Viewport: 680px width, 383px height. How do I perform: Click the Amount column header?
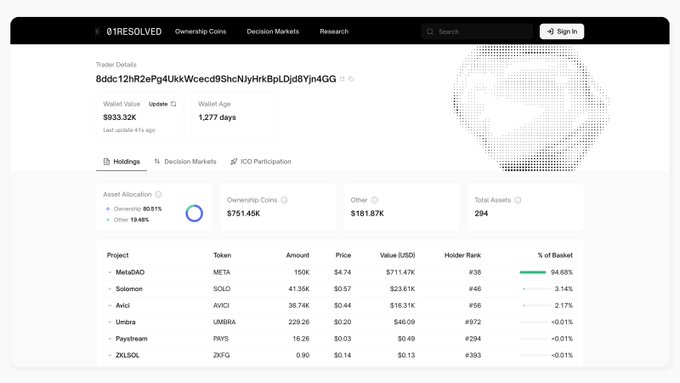pos(298,255)
